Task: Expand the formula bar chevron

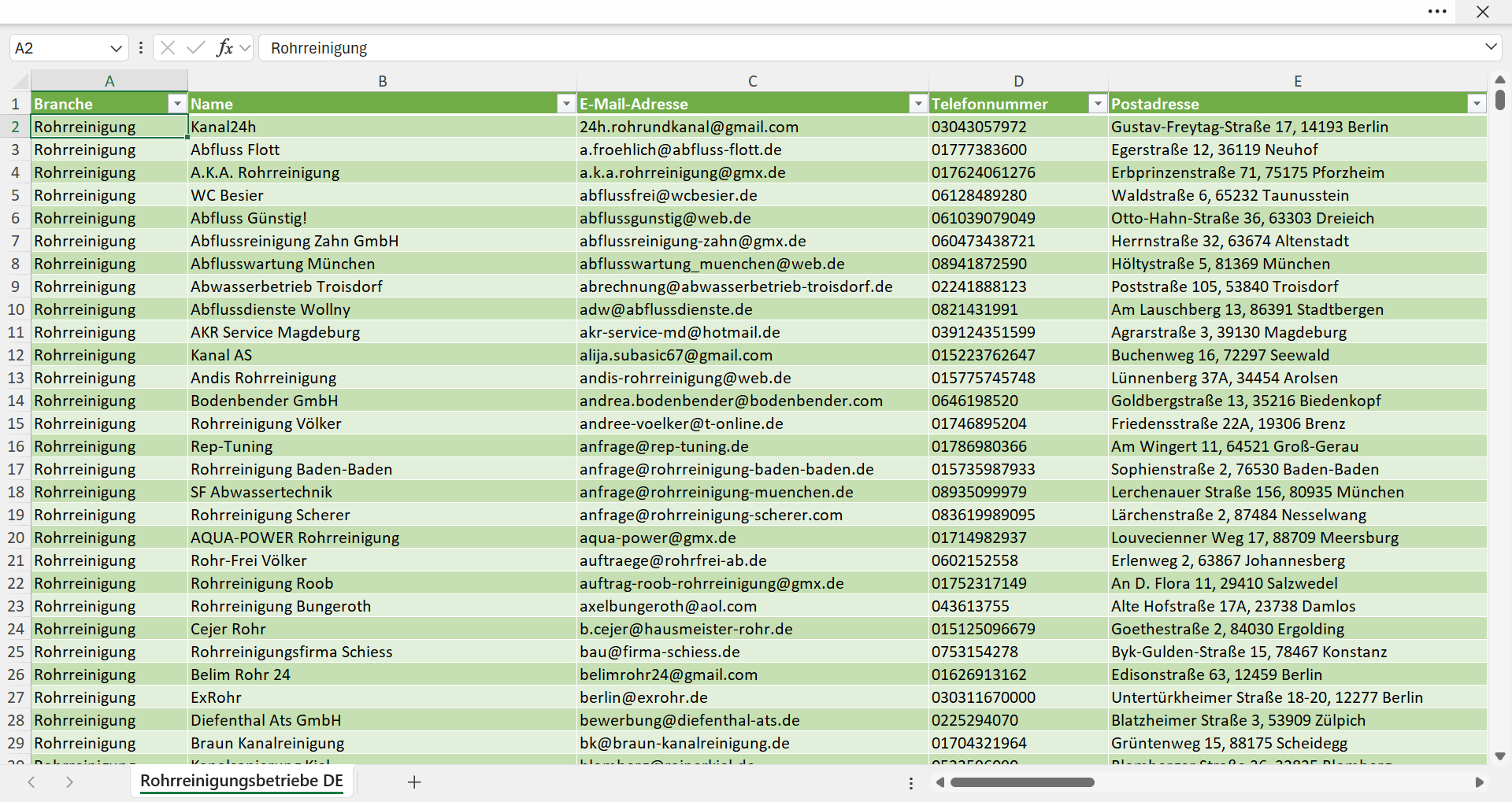Action: [x=1491, y=47]
